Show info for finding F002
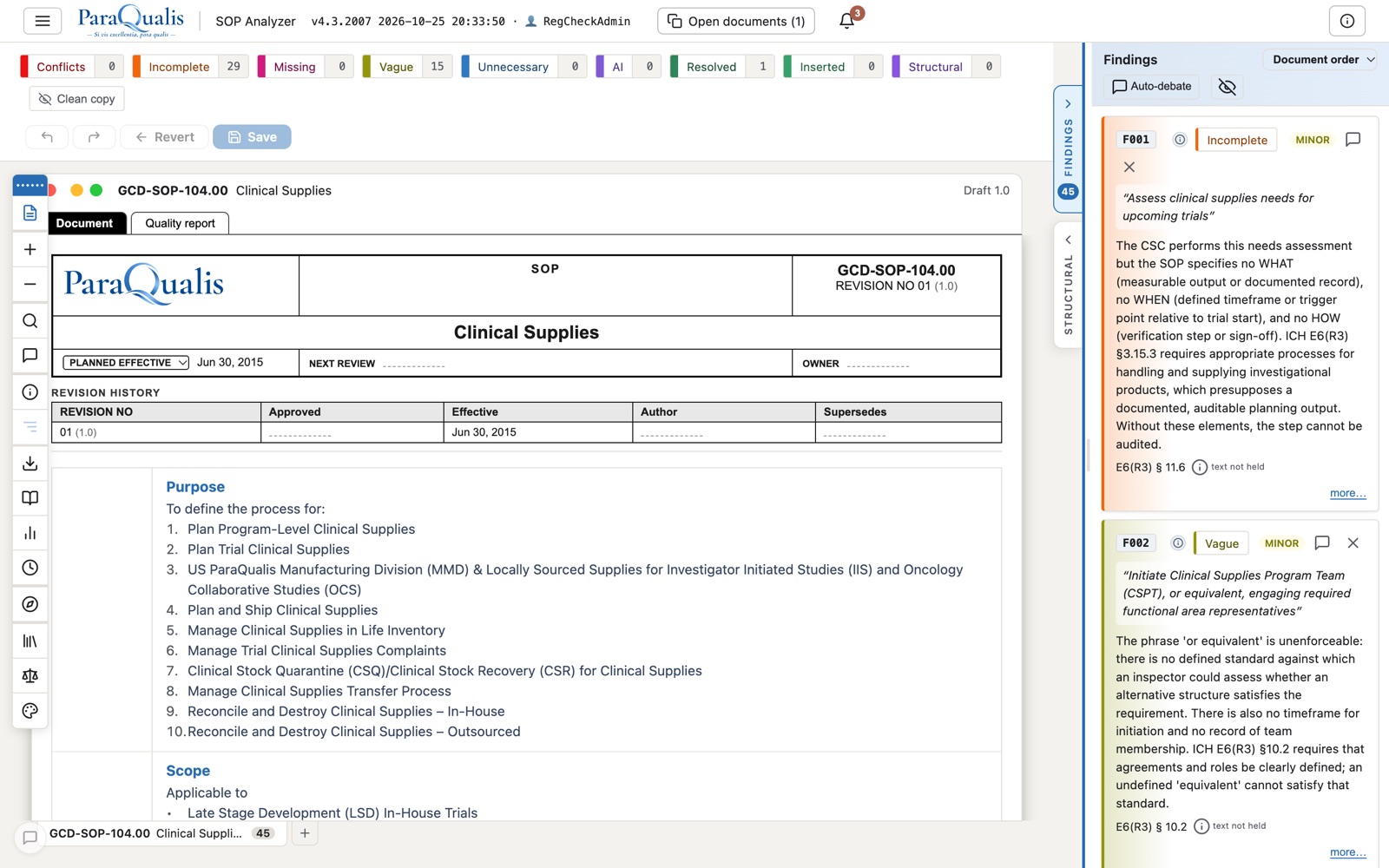 pyautogui.click(x=1178, y=543)
